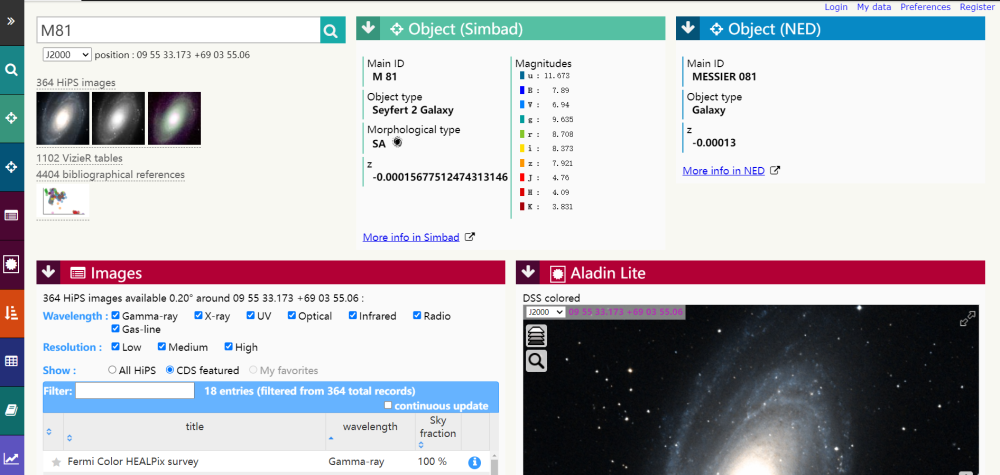Screen dimensions: 1000x475
Task: Click the purple-tinted third M81 HiPS thumbnail
Action: (174, 118)
